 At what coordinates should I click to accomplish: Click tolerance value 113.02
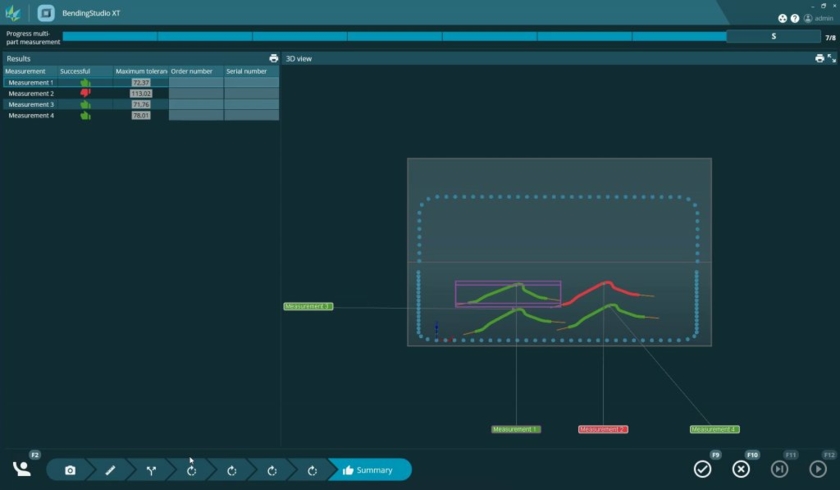point(141,93)
